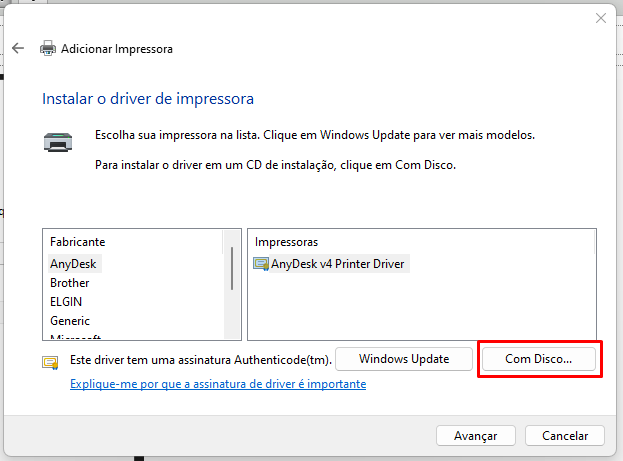Image resolution: width=623 pixels, height=461 pixels.
Task: Select Brother as the manufacturer
Action: (70, 283)
